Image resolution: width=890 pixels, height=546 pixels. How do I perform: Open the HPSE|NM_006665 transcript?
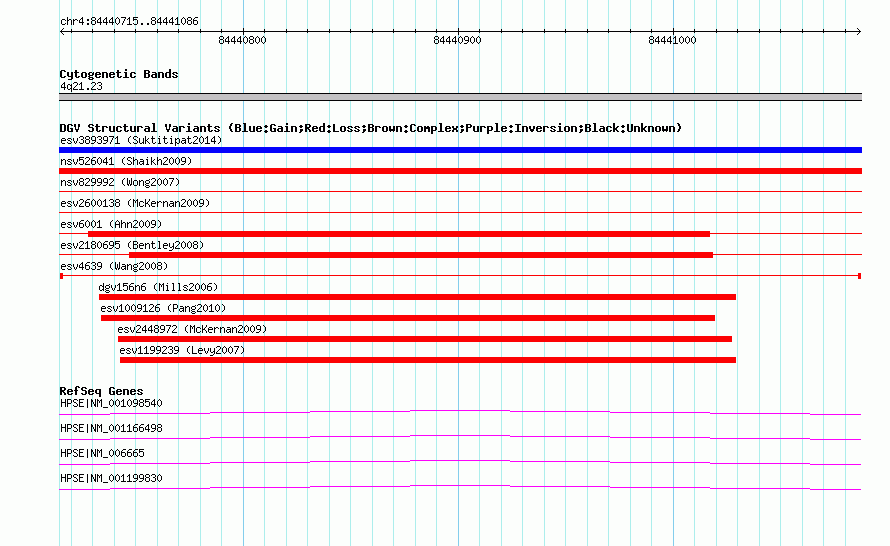click(102, 453)
